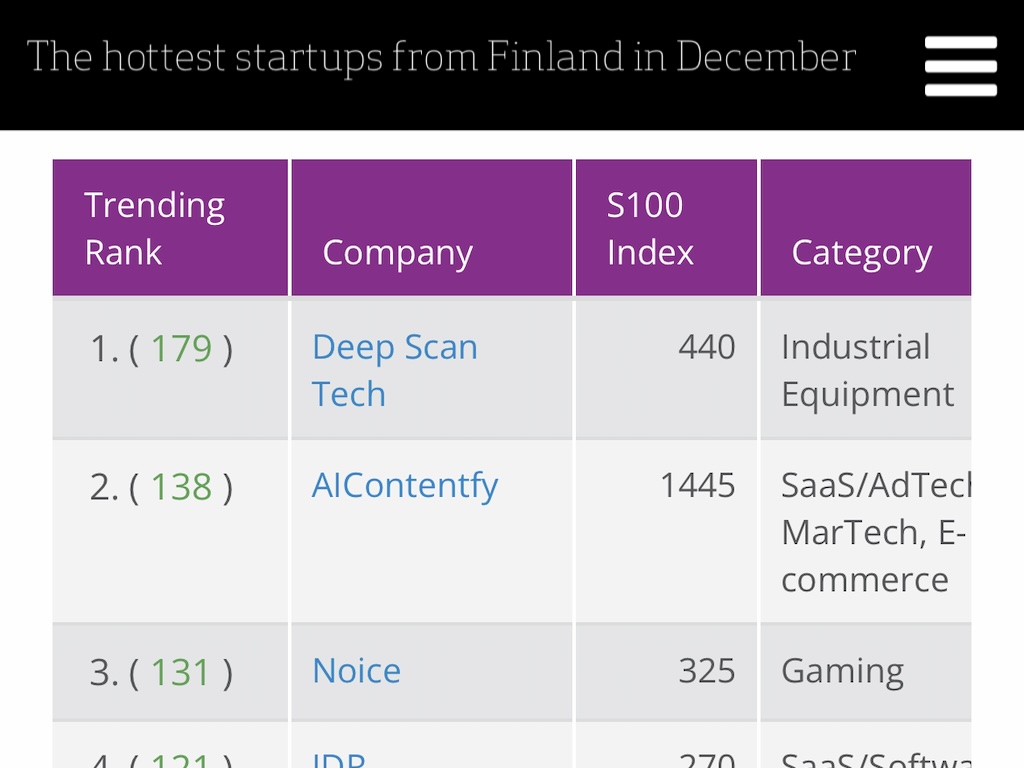Visit the AIContentfy company link
The image size is (1024, 768).
(x=404, y=486)
